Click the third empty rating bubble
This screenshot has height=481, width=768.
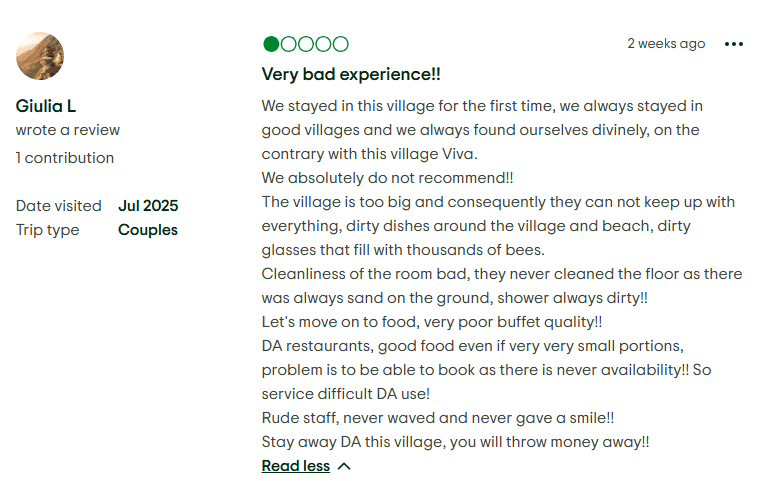coord(306,44)
